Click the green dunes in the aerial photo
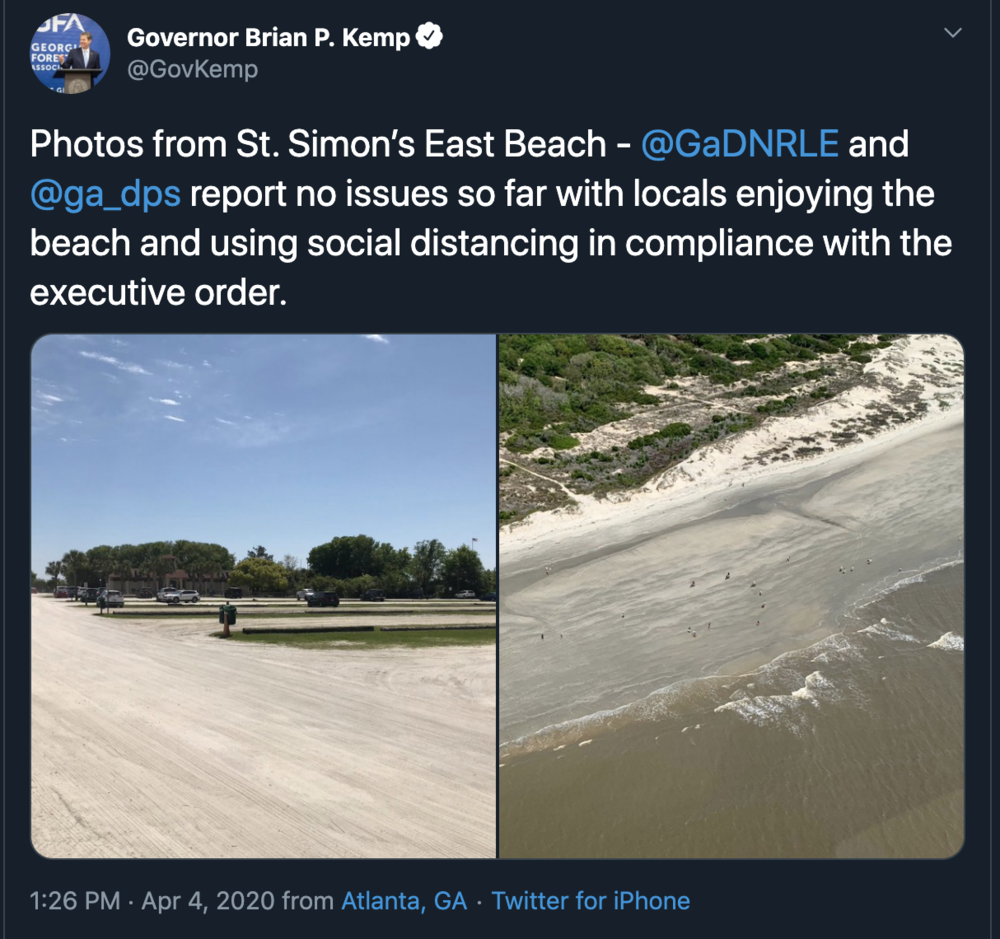The width and height of the screenshot is (1000, 939). pyautogui.click(x=638, y=396)
